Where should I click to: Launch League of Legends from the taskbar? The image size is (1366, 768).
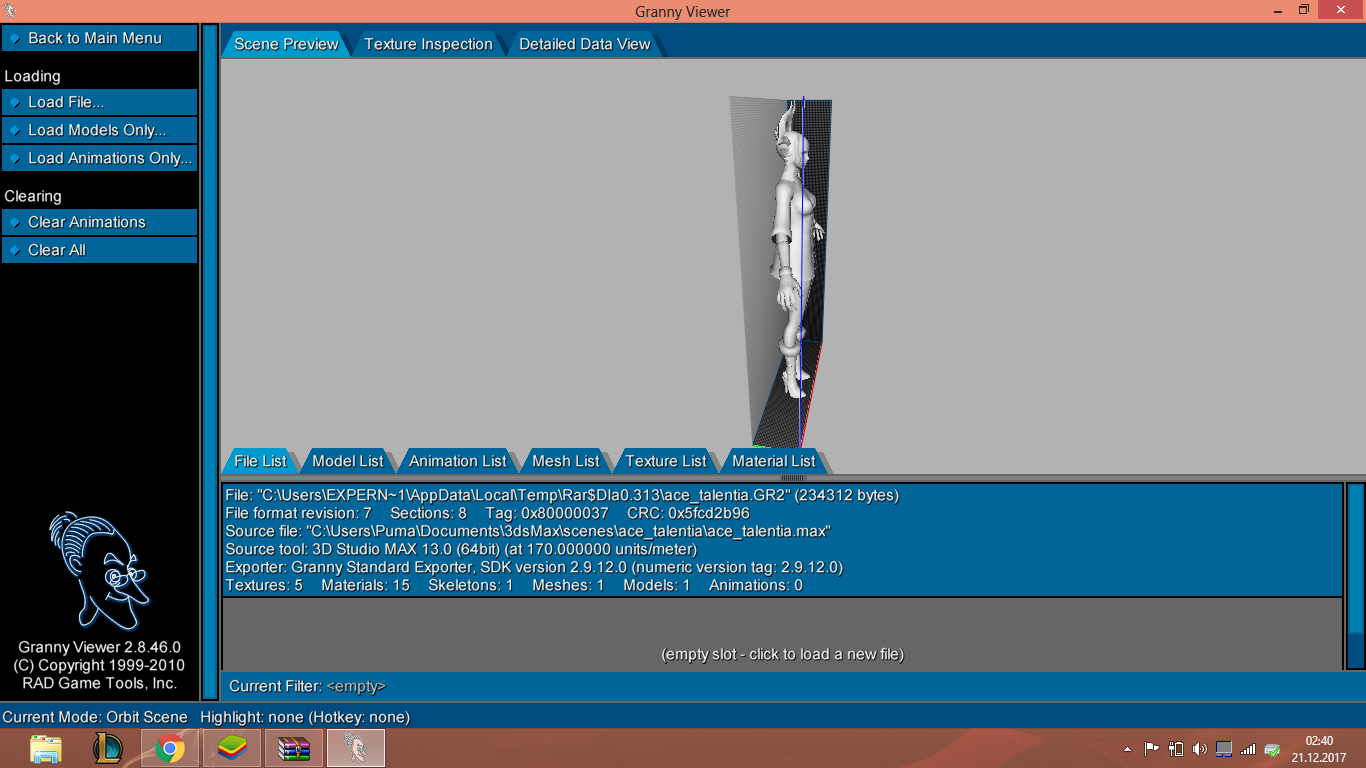pyautogui.click(x=108, y=748)
